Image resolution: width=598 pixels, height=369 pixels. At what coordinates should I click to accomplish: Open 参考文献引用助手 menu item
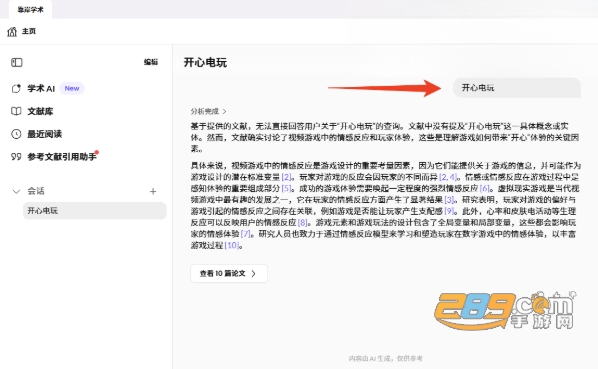point(61,157)
